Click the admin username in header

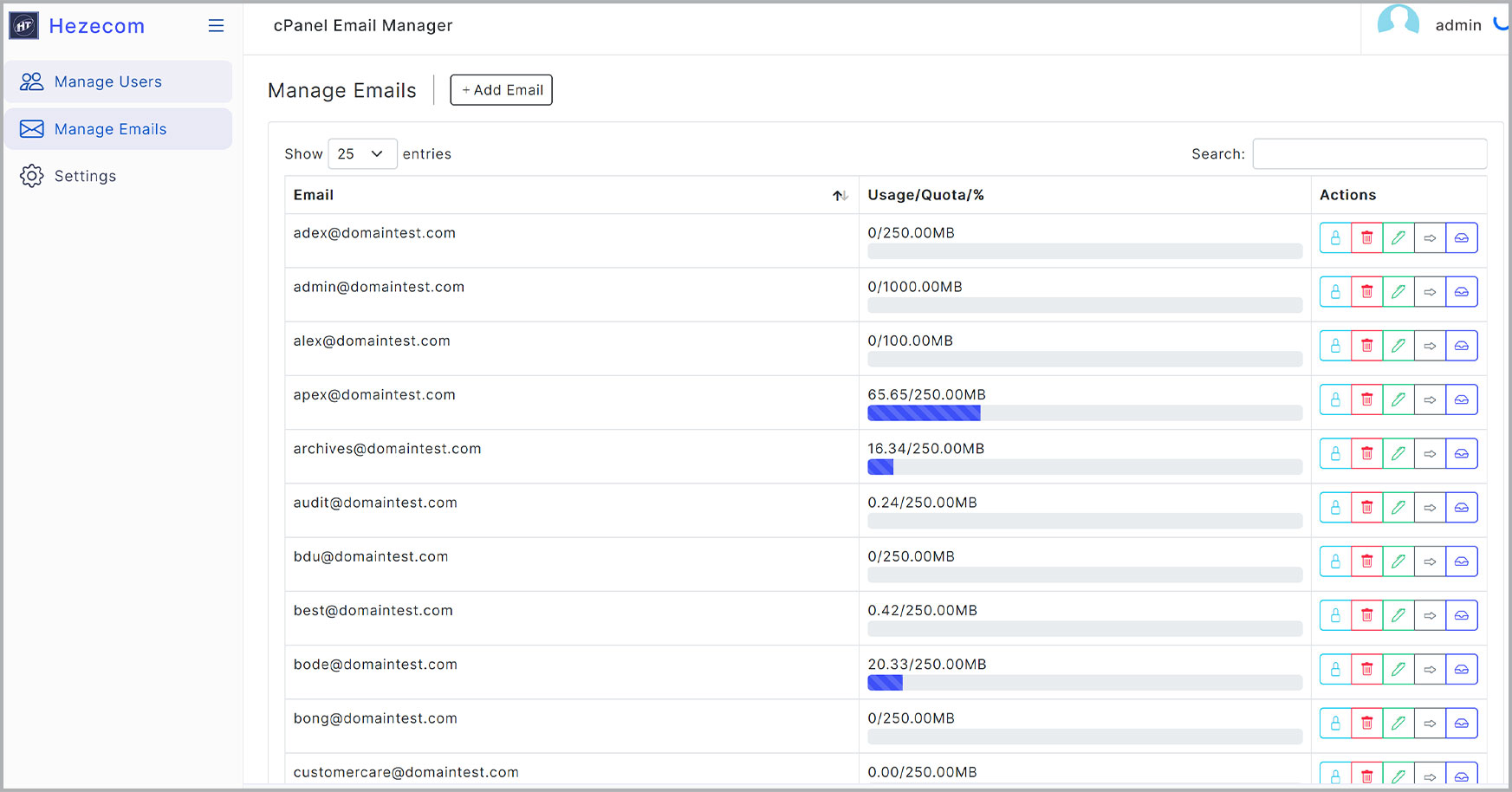click(x=1458, y=26)
